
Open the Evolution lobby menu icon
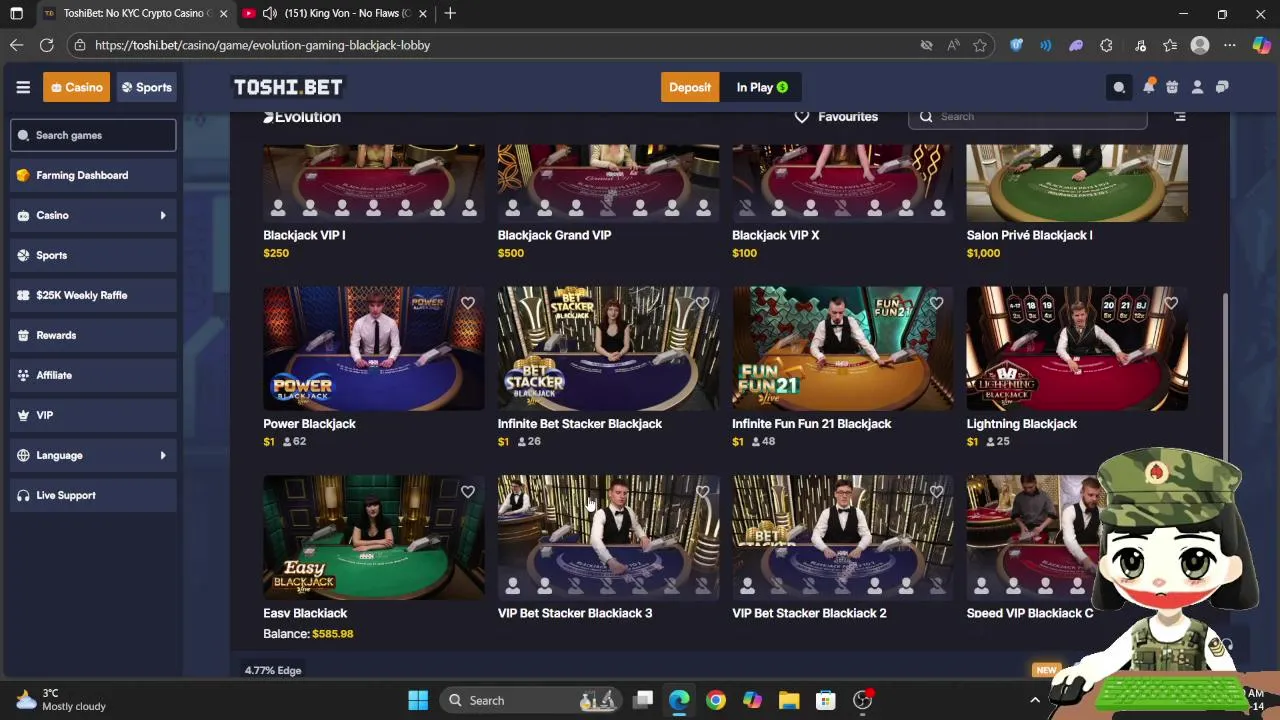coord(1180,117)
